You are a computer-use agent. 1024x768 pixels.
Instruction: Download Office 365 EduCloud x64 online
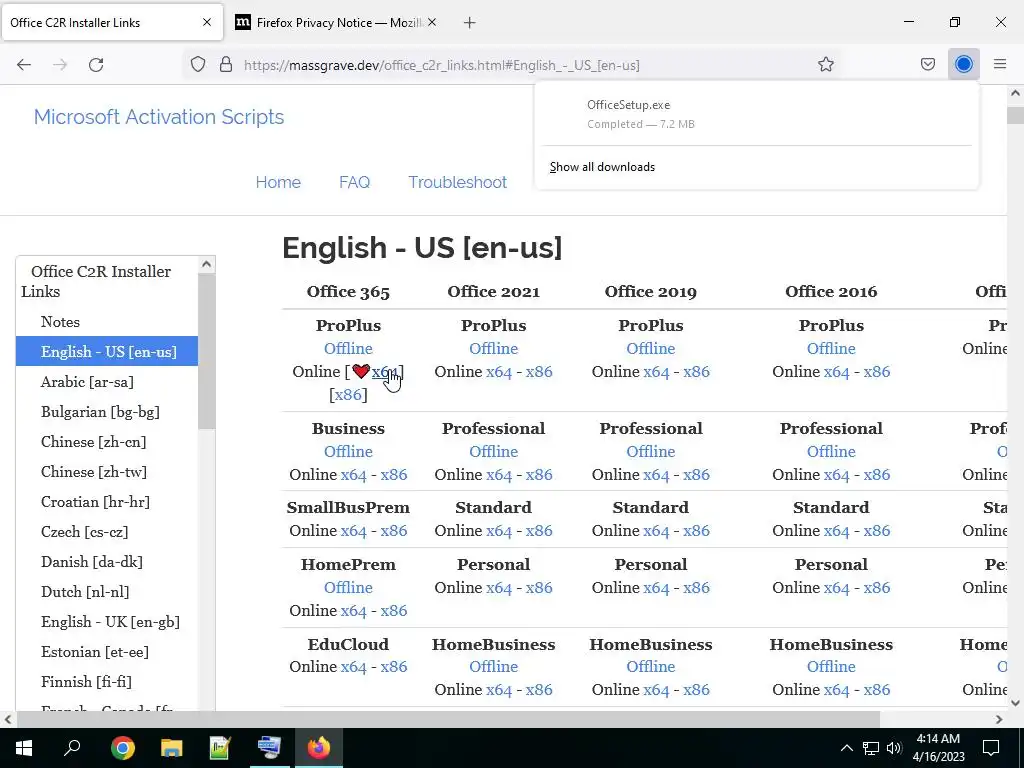(x=353, y=667)
